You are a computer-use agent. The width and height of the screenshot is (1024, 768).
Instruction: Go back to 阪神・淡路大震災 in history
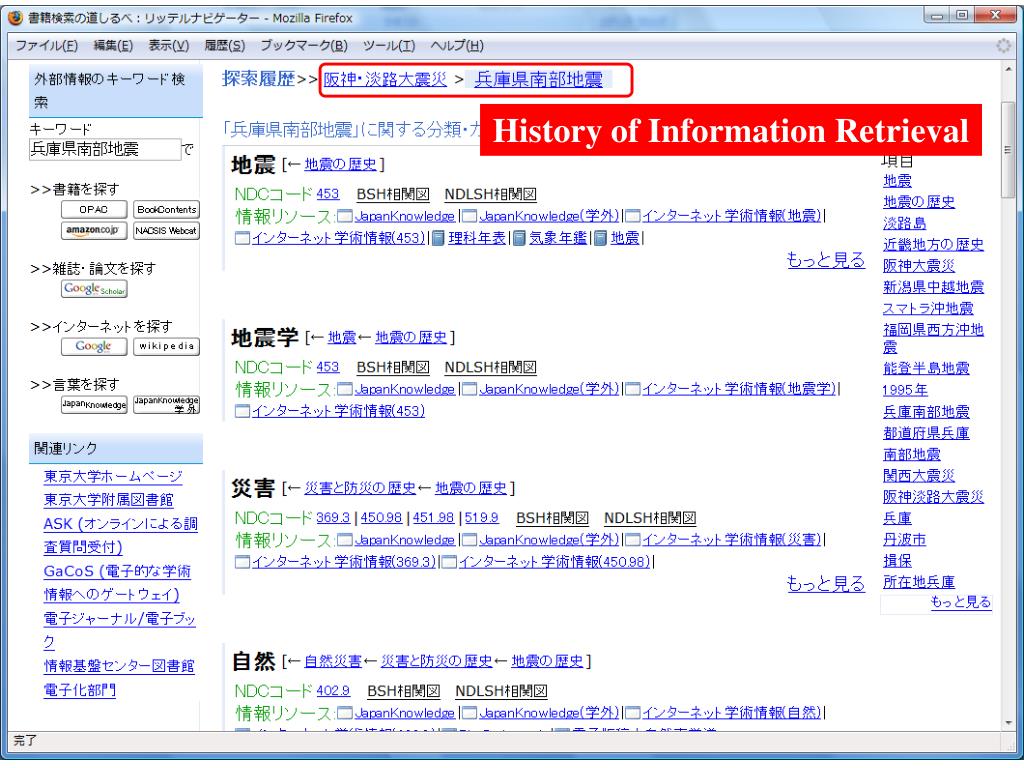385,80
